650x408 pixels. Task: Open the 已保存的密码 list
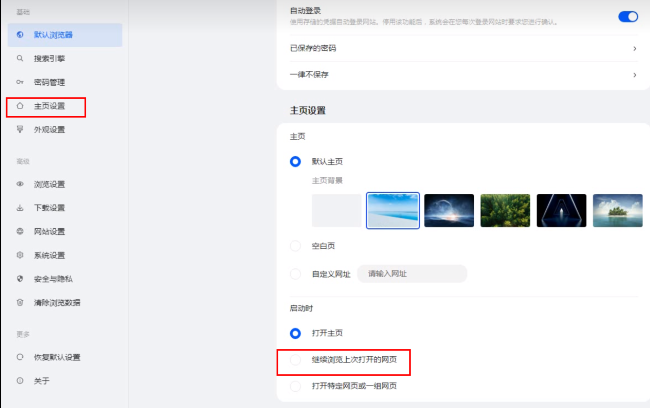click(x=463, y=49)
